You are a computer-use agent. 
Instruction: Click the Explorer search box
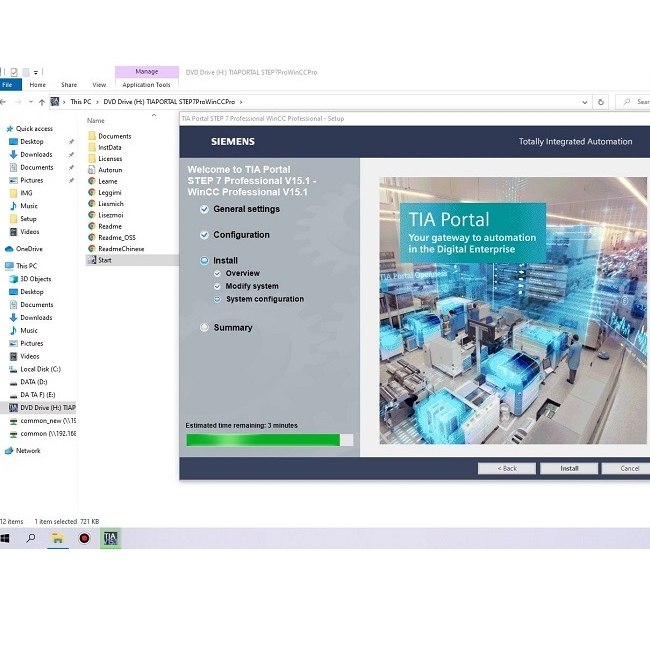coord(635,102)
